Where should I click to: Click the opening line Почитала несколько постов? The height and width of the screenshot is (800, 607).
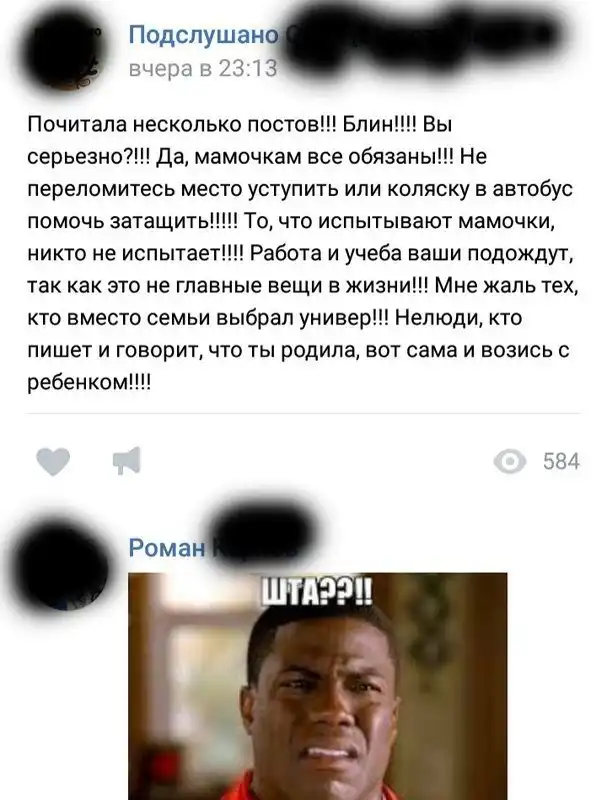tap(180, 124)
